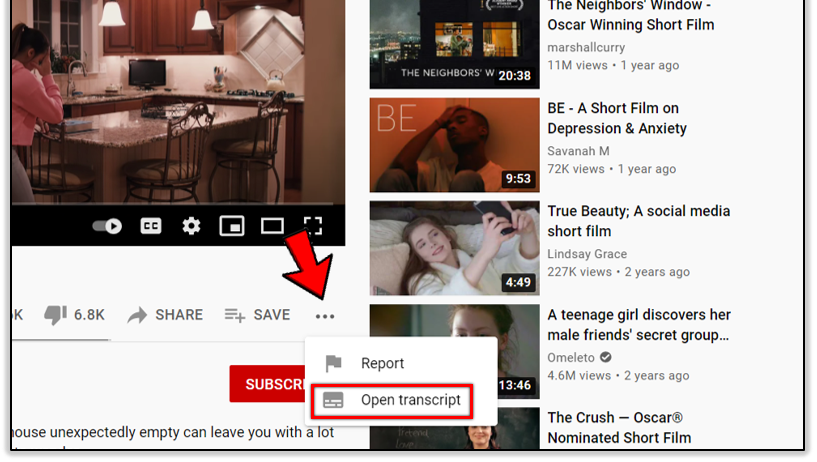This screenshot has height=462, width=817.
Task: Click the 6.8K dislike count
Action: tap(89, 315)
